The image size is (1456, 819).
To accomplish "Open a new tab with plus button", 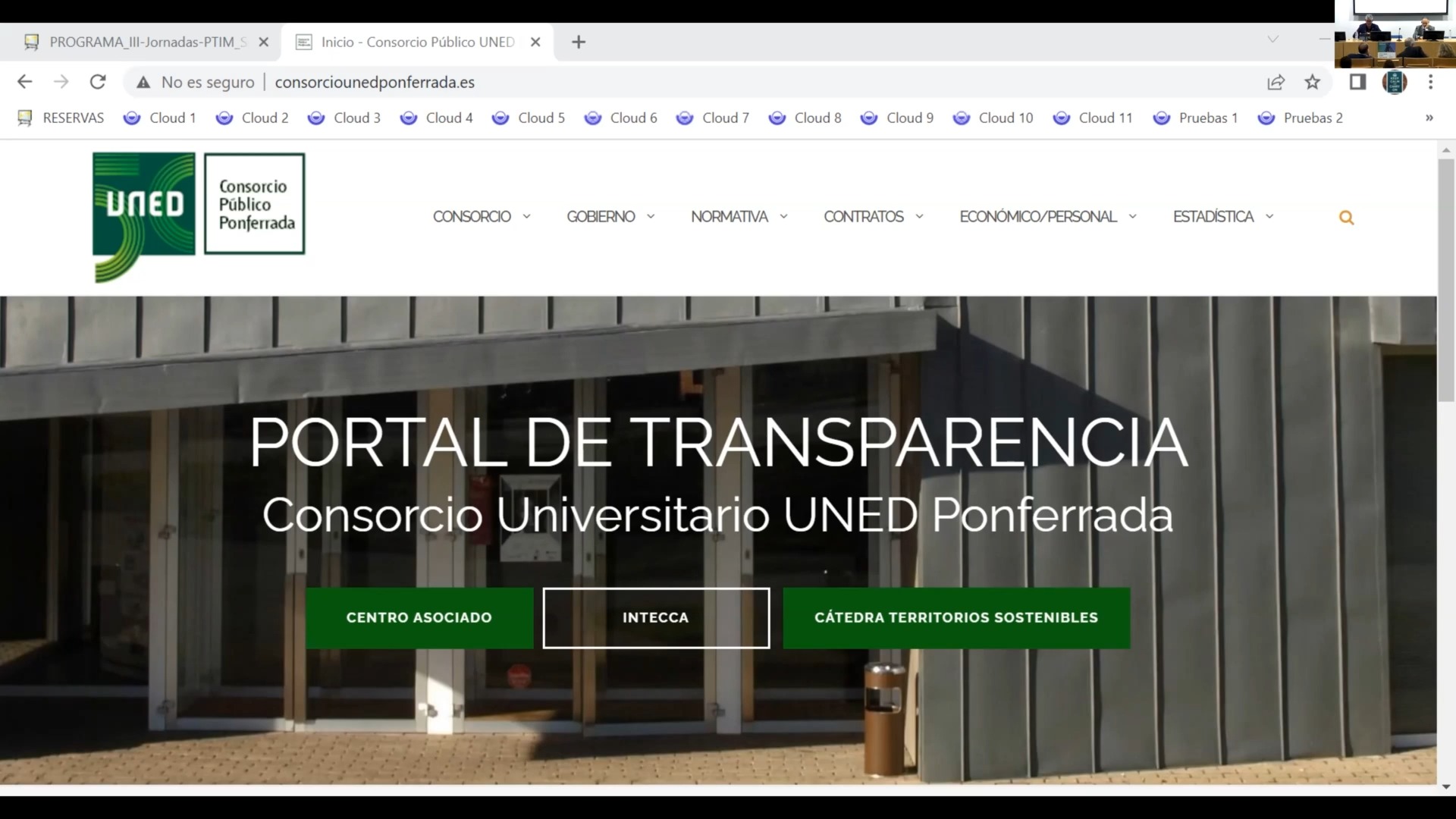I will (579, 42).
